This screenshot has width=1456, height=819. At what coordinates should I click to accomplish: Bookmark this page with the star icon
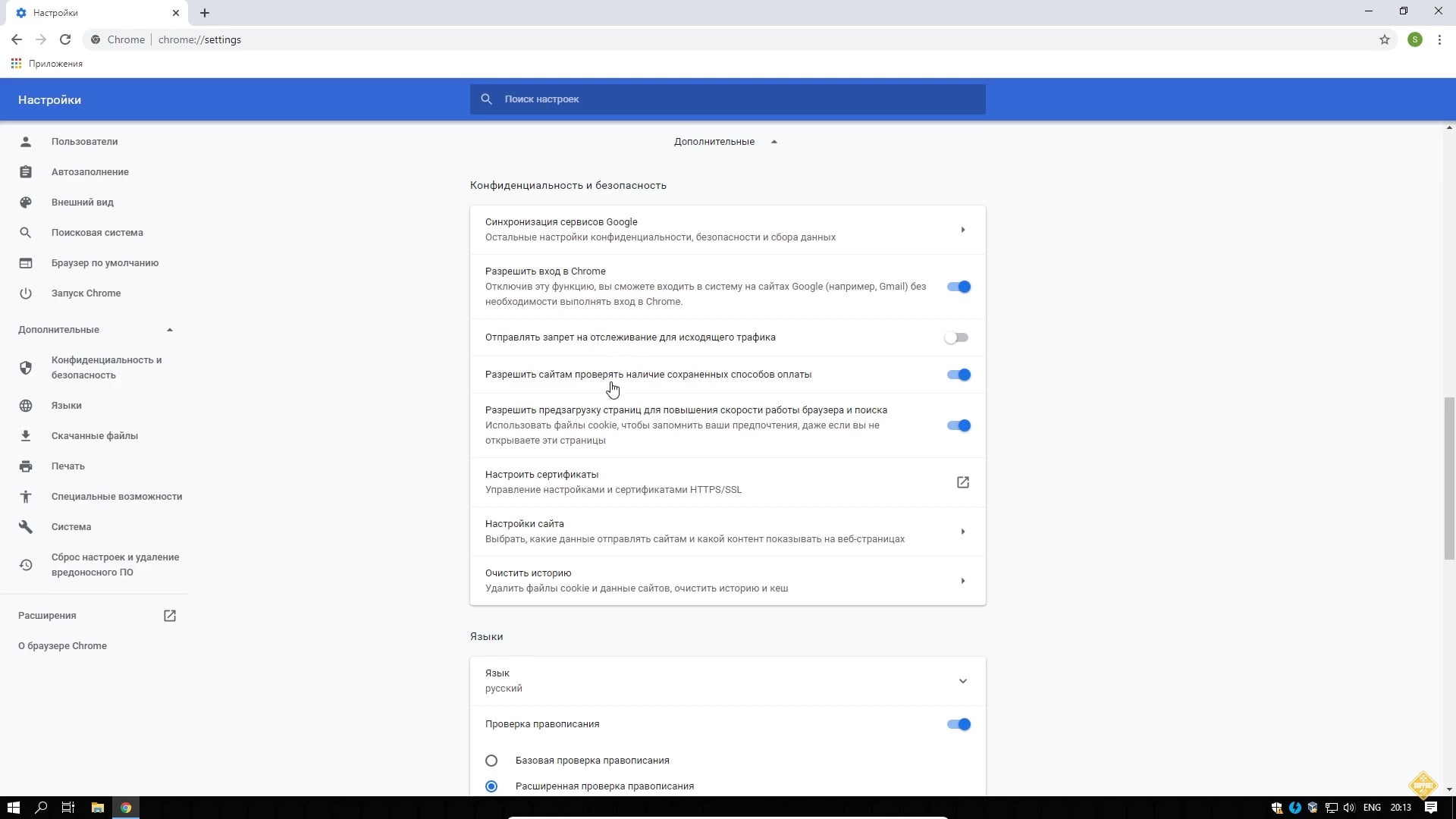tap(1385, 39)
